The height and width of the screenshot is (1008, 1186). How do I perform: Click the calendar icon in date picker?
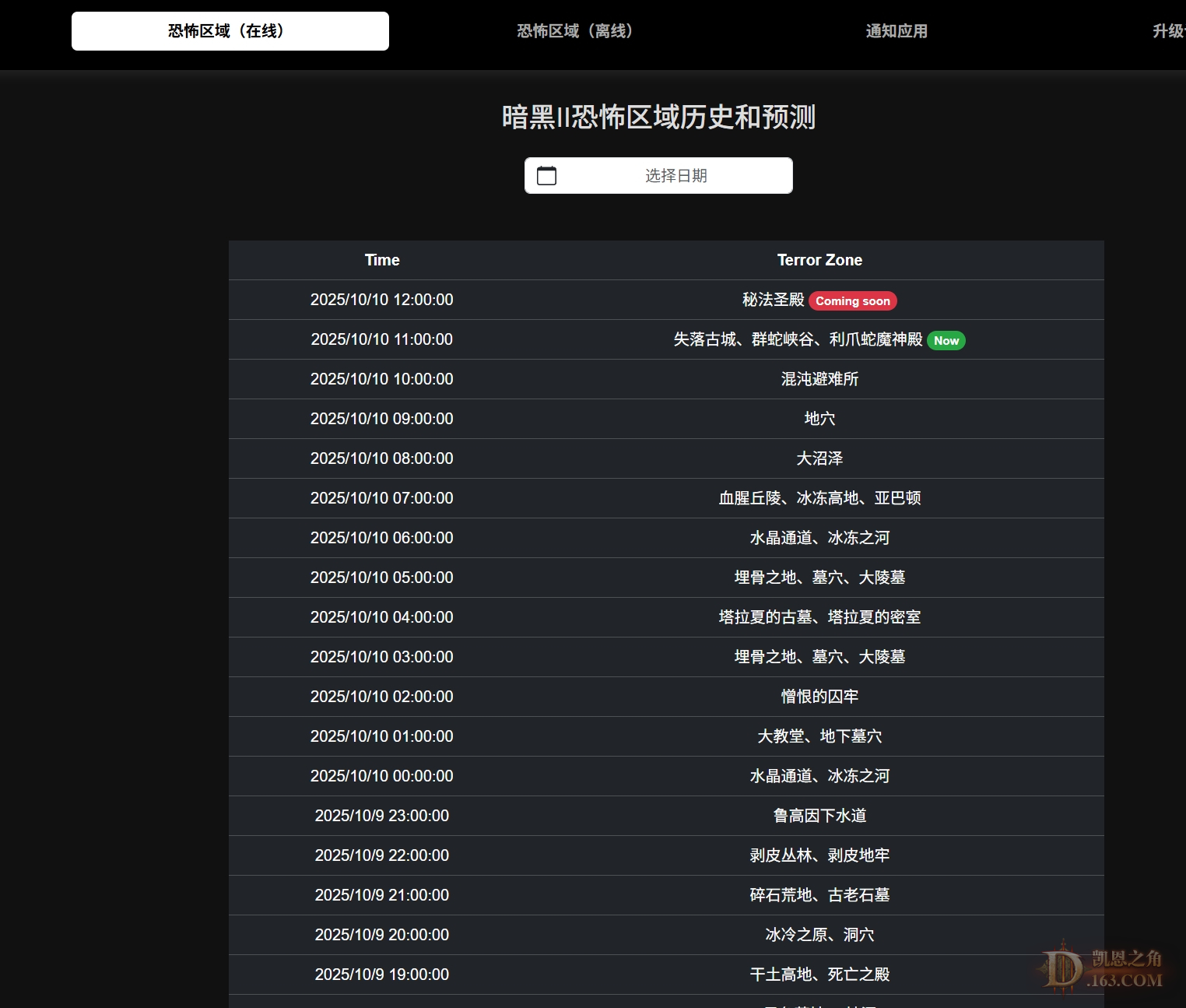click(547, 176)
